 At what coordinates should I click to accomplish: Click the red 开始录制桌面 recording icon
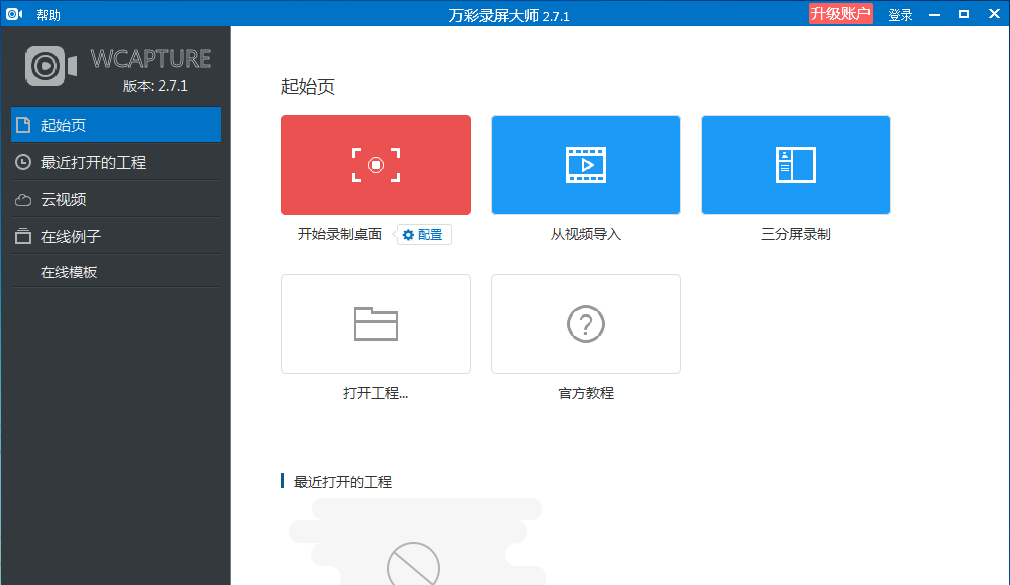pos(375,164)
